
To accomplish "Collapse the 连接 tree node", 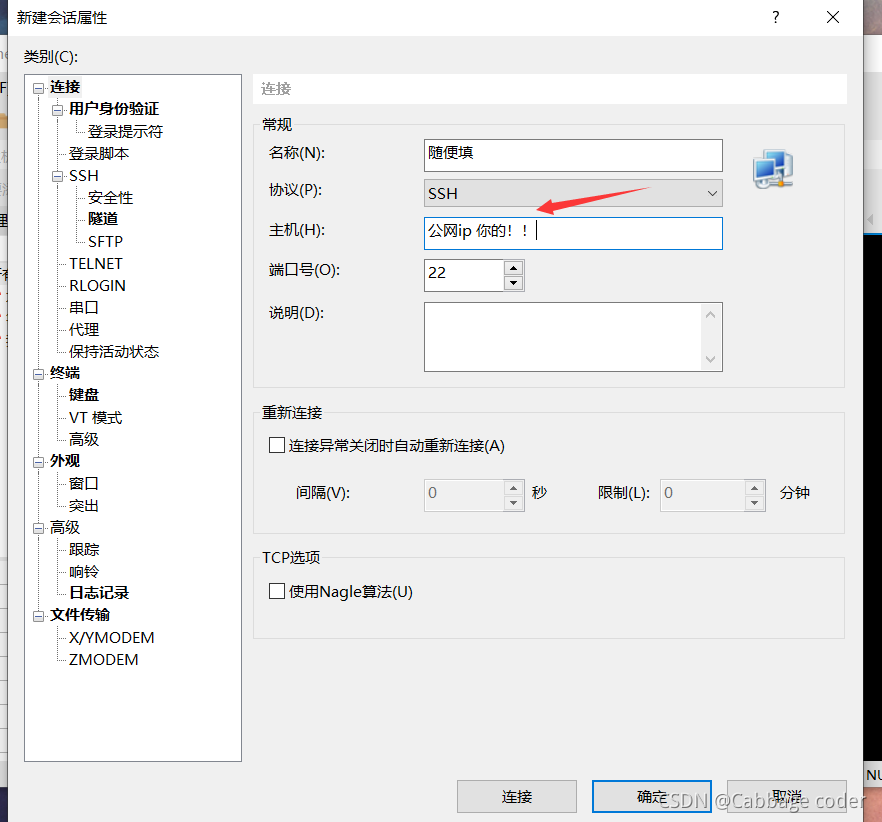I will coord(38,88).
